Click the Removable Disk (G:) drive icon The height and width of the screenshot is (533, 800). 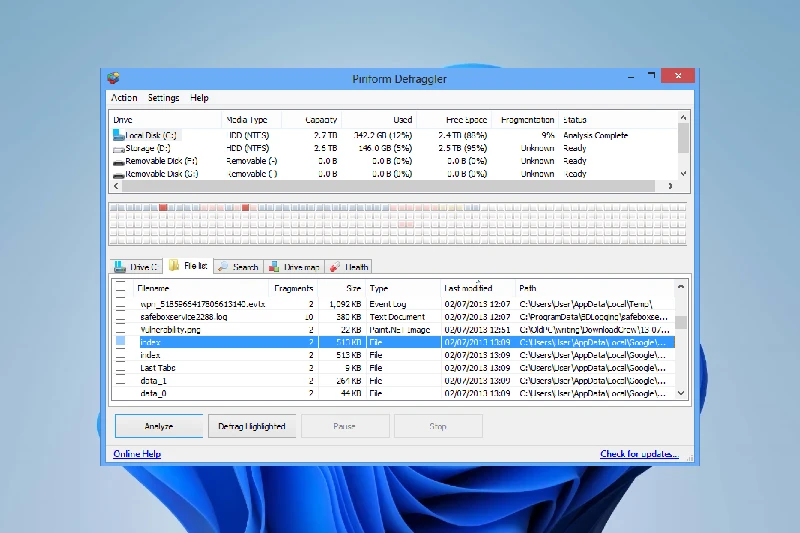click(x=118, y=174)
